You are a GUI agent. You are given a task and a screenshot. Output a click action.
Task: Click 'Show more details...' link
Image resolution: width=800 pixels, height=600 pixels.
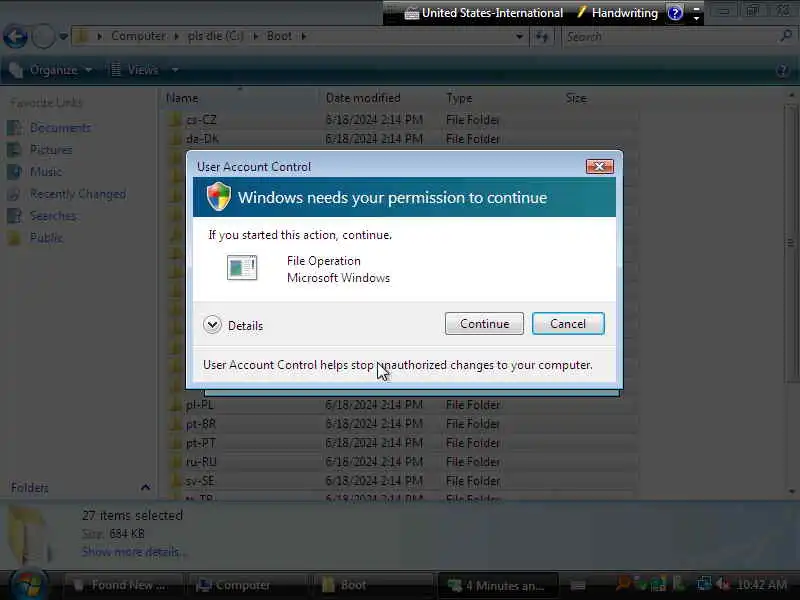point(134,552)
